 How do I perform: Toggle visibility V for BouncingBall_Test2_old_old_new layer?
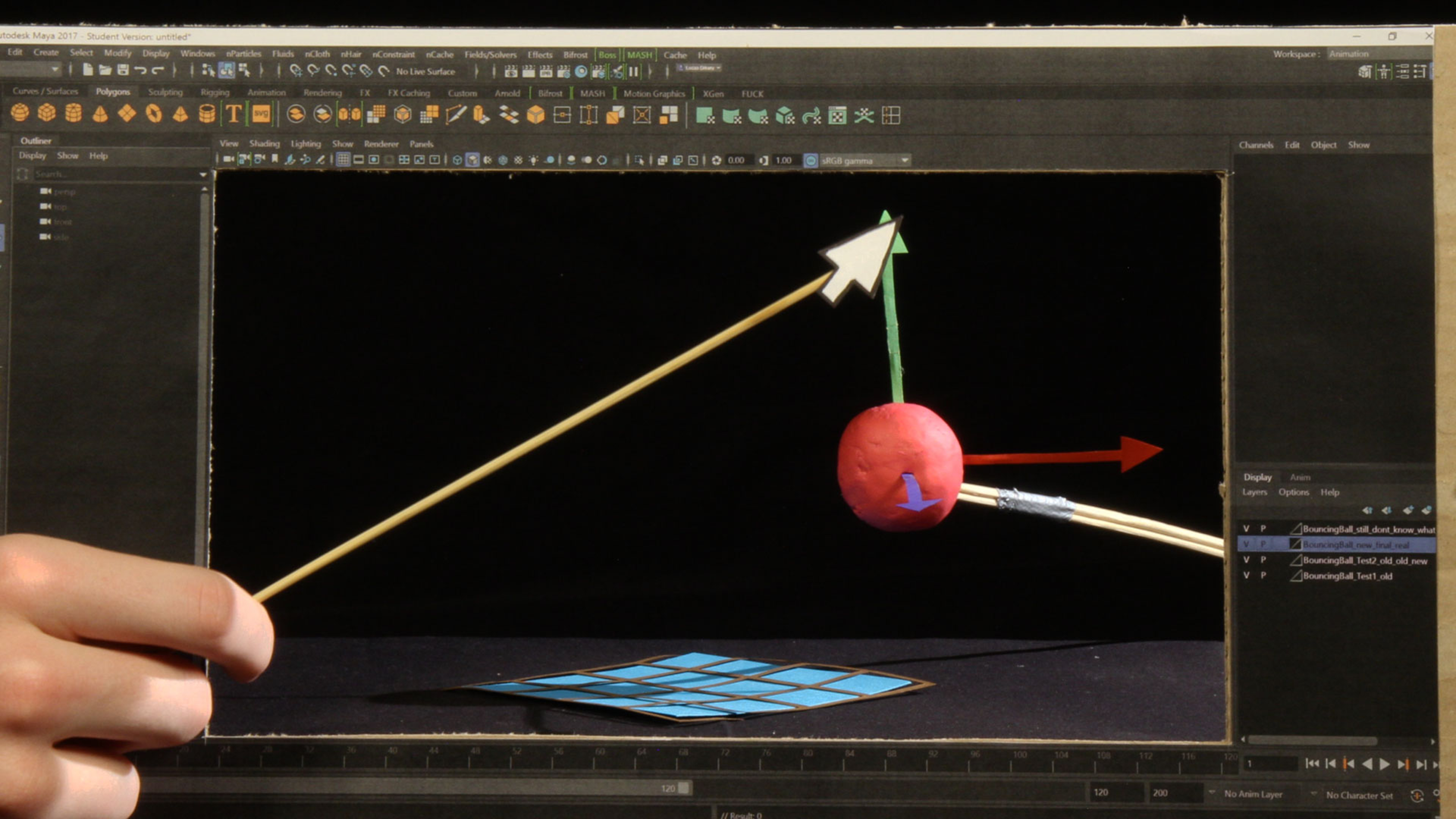click(x=1246, y=560)
